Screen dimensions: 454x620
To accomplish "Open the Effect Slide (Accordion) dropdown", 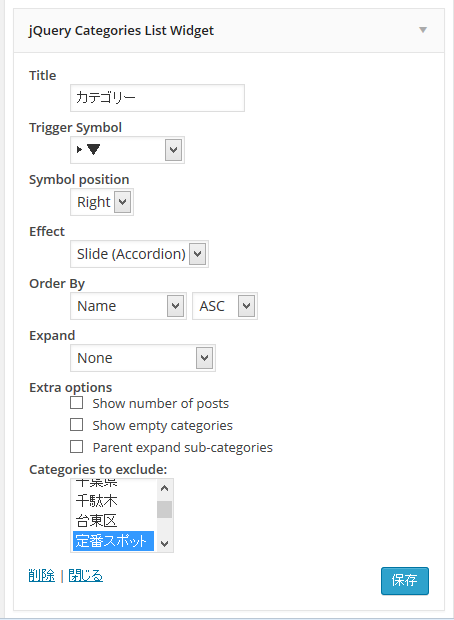I will coord(139,254).
